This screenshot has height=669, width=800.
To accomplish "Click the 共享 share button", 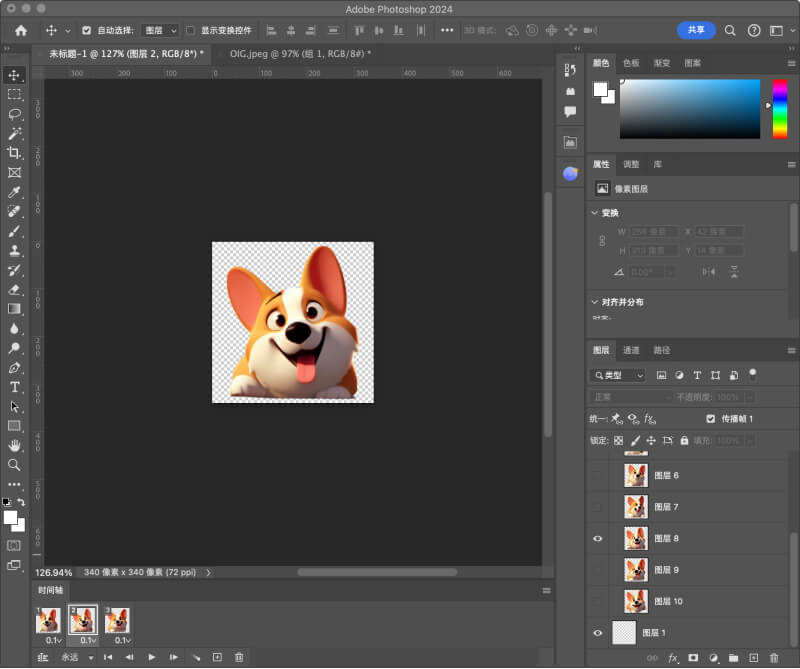I will [x=696, y=30].
